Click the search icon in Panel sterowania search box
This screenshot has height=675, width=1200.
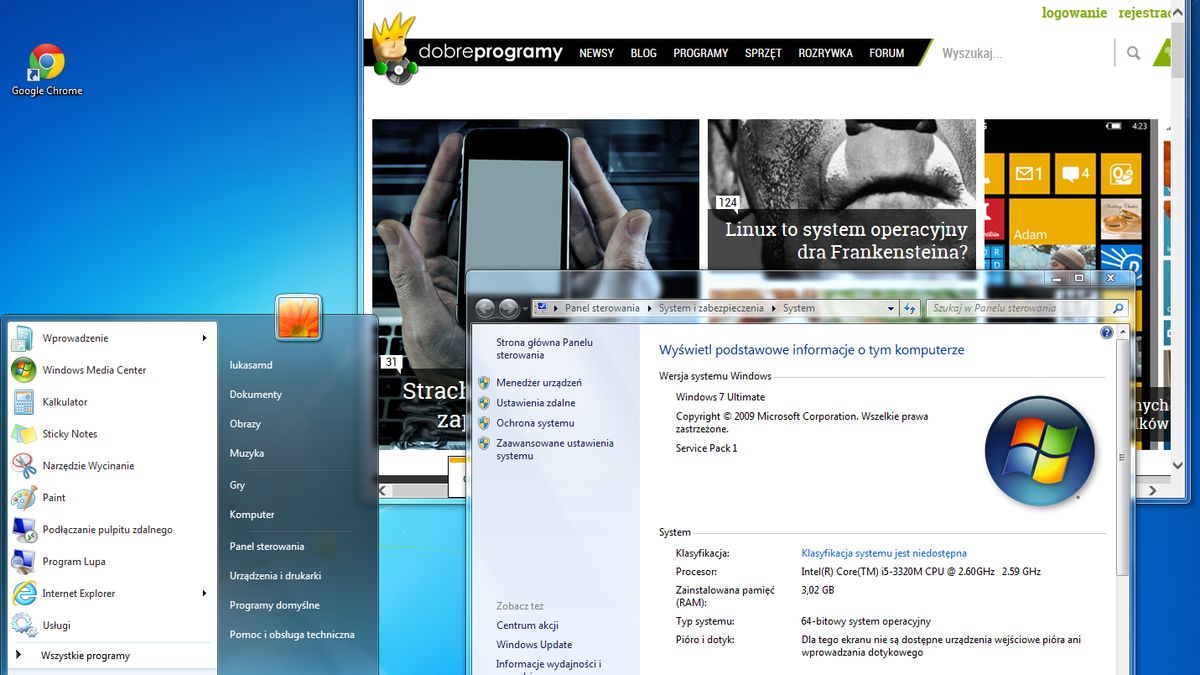tap(1118, 309)
